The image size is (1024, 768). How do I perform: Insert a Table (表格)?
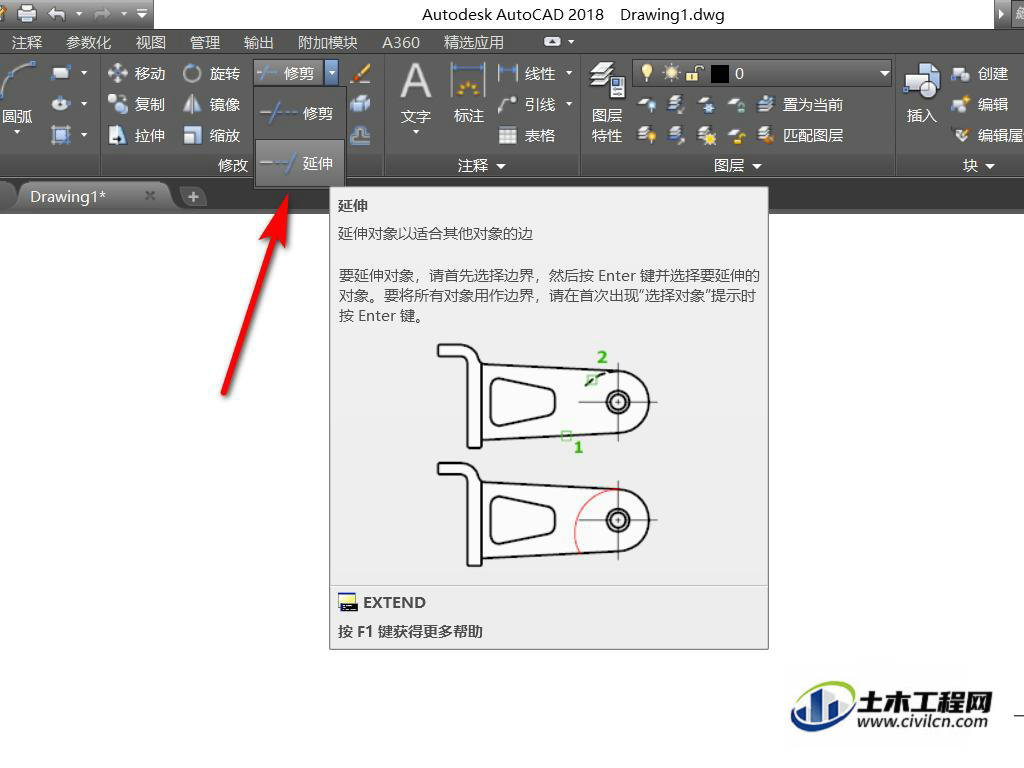(x=526, y=135)
